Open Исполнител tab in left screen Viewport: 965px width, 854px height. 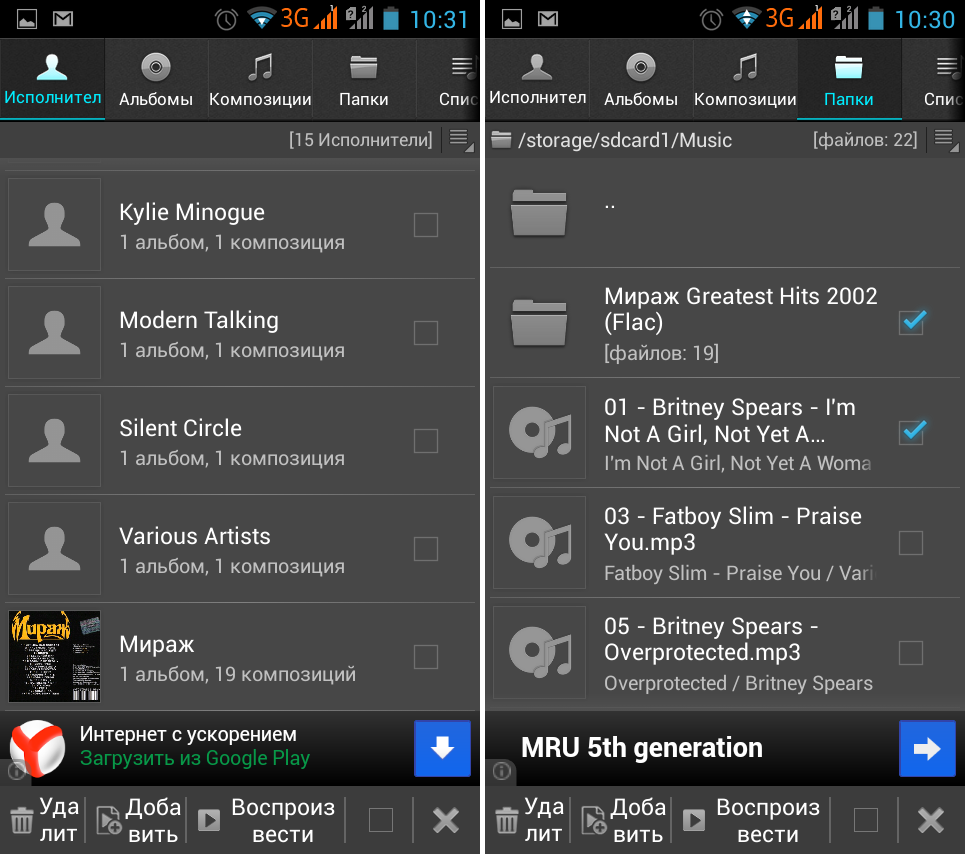52,79
